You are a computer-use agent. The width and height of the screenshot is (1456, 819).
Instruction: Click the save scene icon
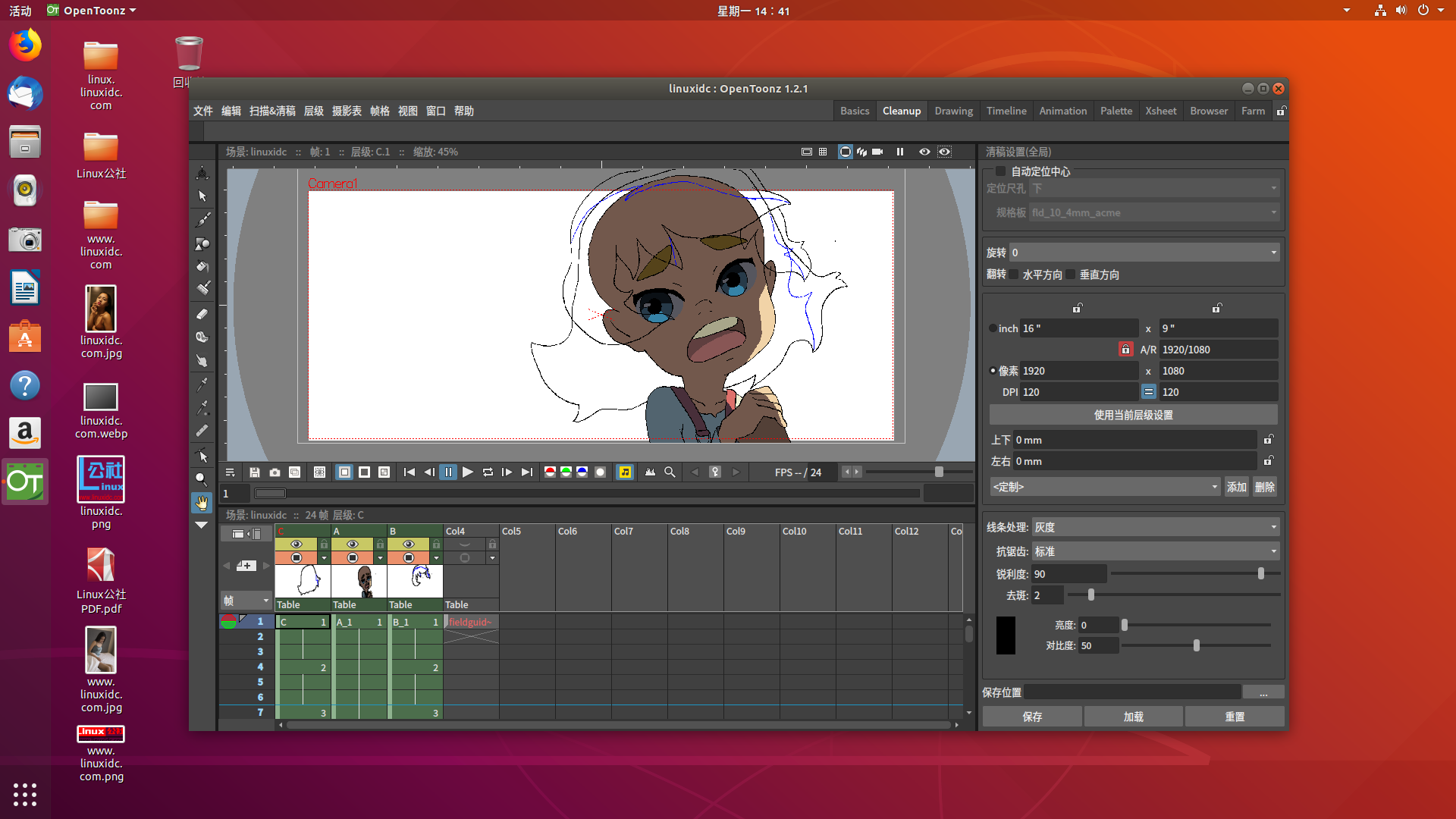point(255,472)
